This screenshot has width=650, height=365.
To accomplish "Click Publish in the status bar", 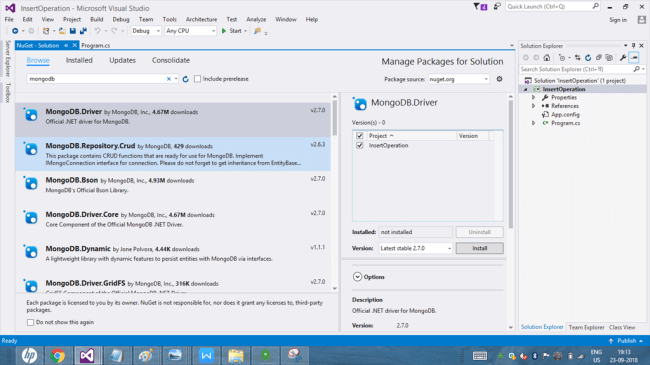I will tap(626, 341).
